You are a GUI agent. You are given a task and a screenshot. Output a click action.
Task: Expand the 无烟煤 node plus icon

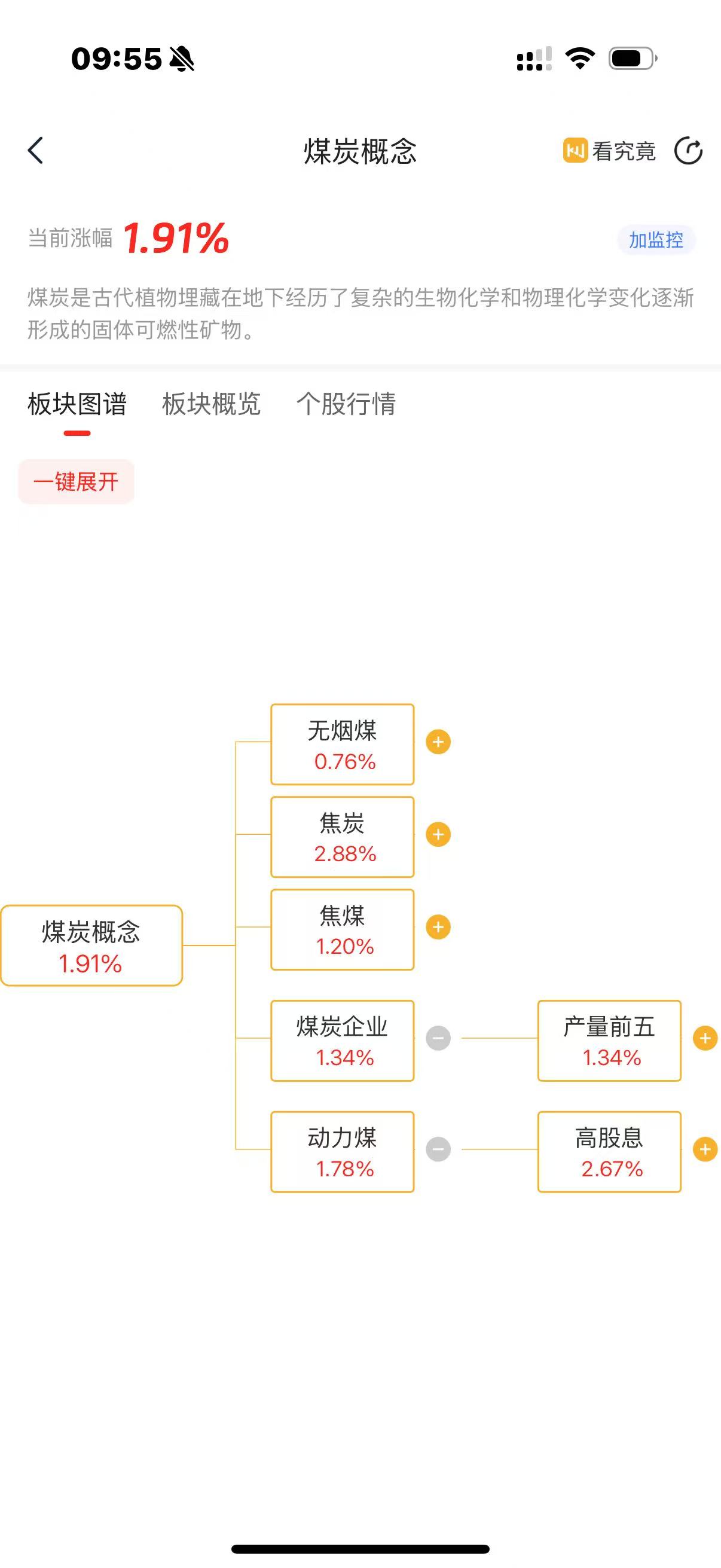(x=438, y=742)
